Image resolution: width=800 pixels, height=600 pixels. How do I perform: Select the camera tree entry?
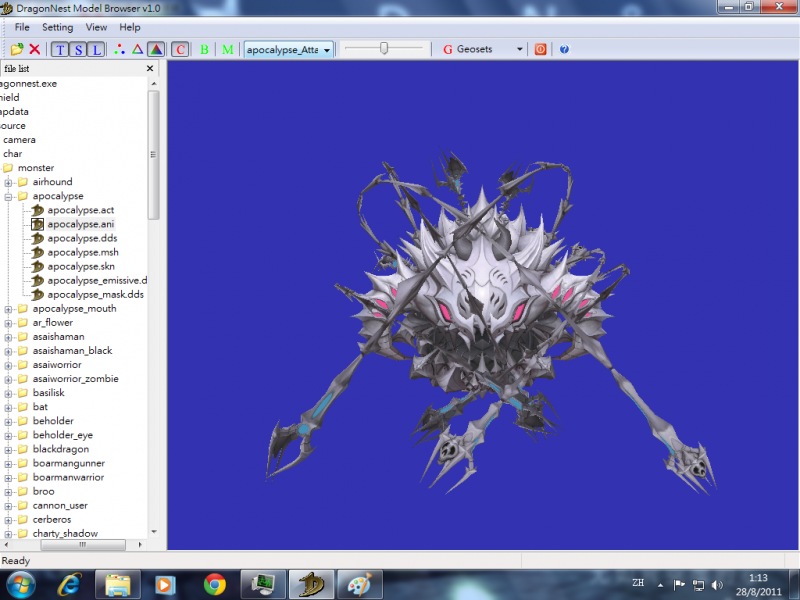[19, 140]
